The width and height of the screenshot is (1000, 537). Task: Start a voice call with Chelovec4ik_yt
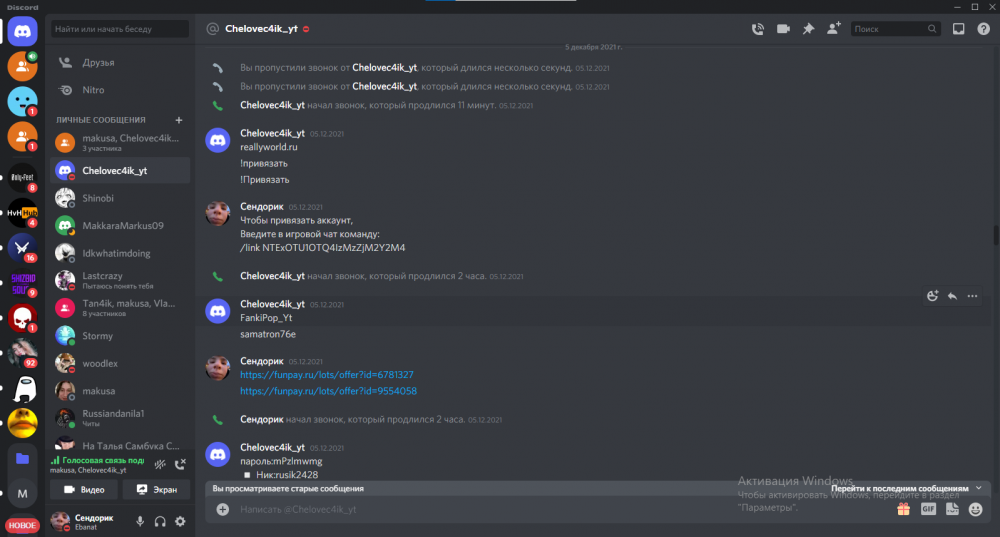click(758, 29)
